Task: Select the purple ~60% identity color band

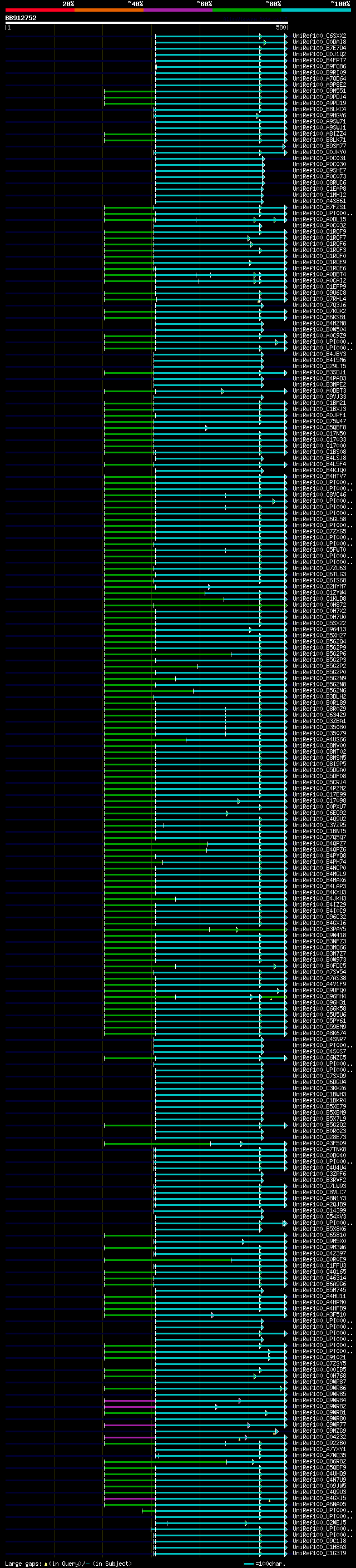Action: (x=179, y=10)
